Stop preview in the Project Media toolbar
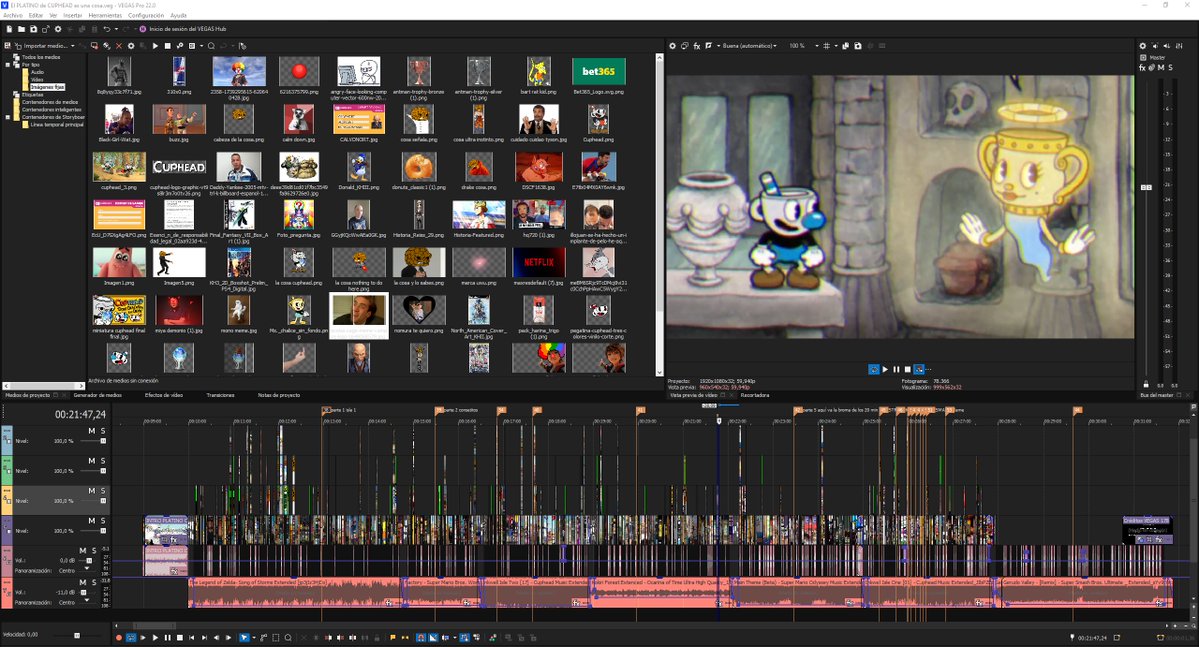Image resolution: width=1199 pixels, height=647 pixels. (x=167, y=46)
